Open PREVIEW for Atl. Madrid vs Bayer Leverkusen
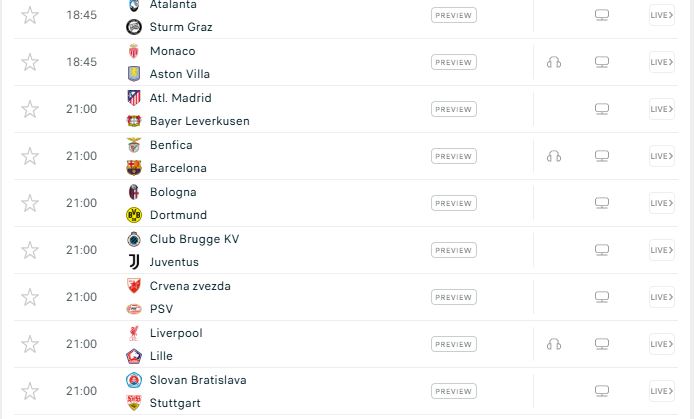694x419 pixels. click(454, 109)
